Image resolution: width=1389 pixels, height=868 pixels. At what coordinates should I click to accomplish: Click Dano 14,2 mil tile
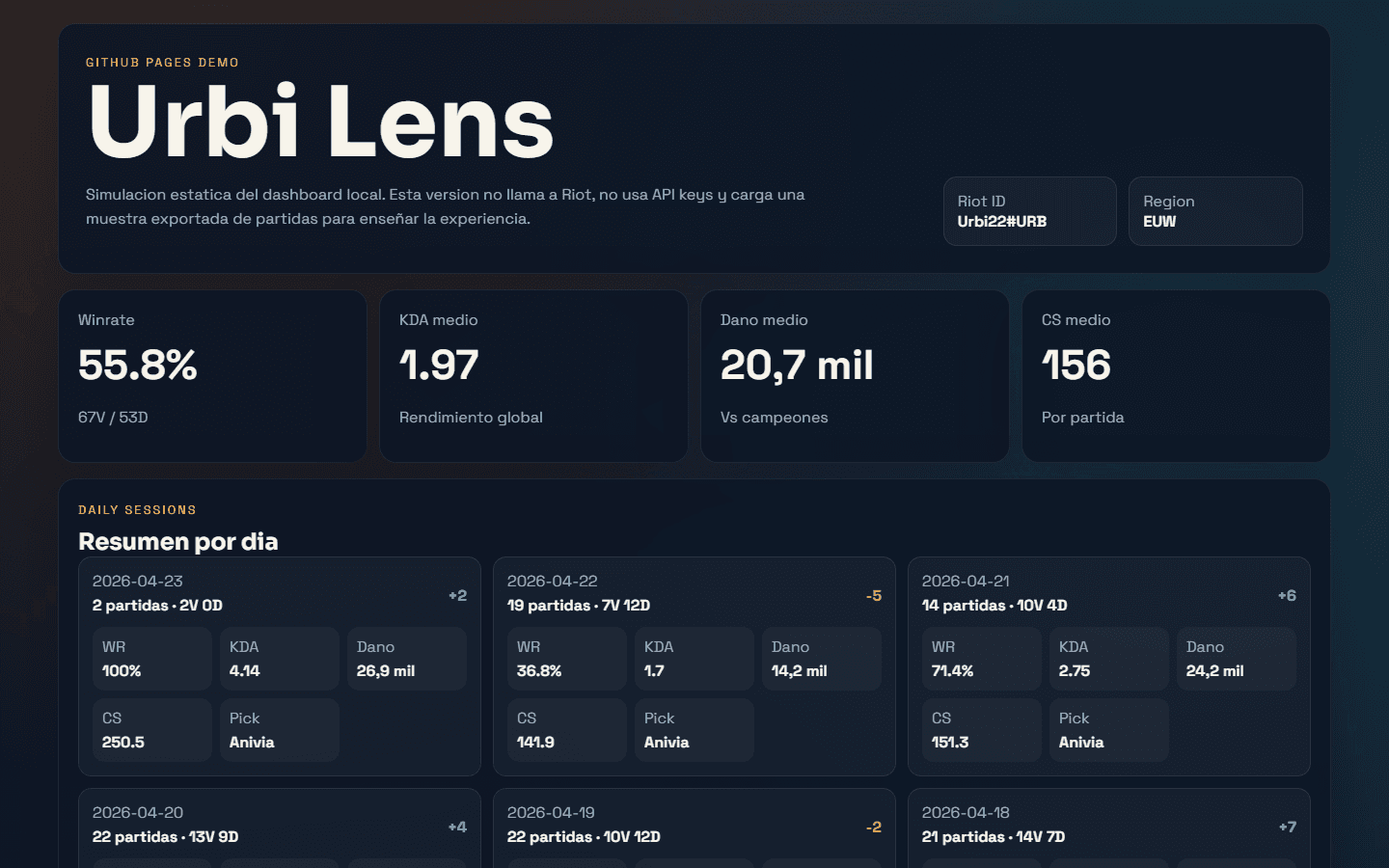pos(822,659)
